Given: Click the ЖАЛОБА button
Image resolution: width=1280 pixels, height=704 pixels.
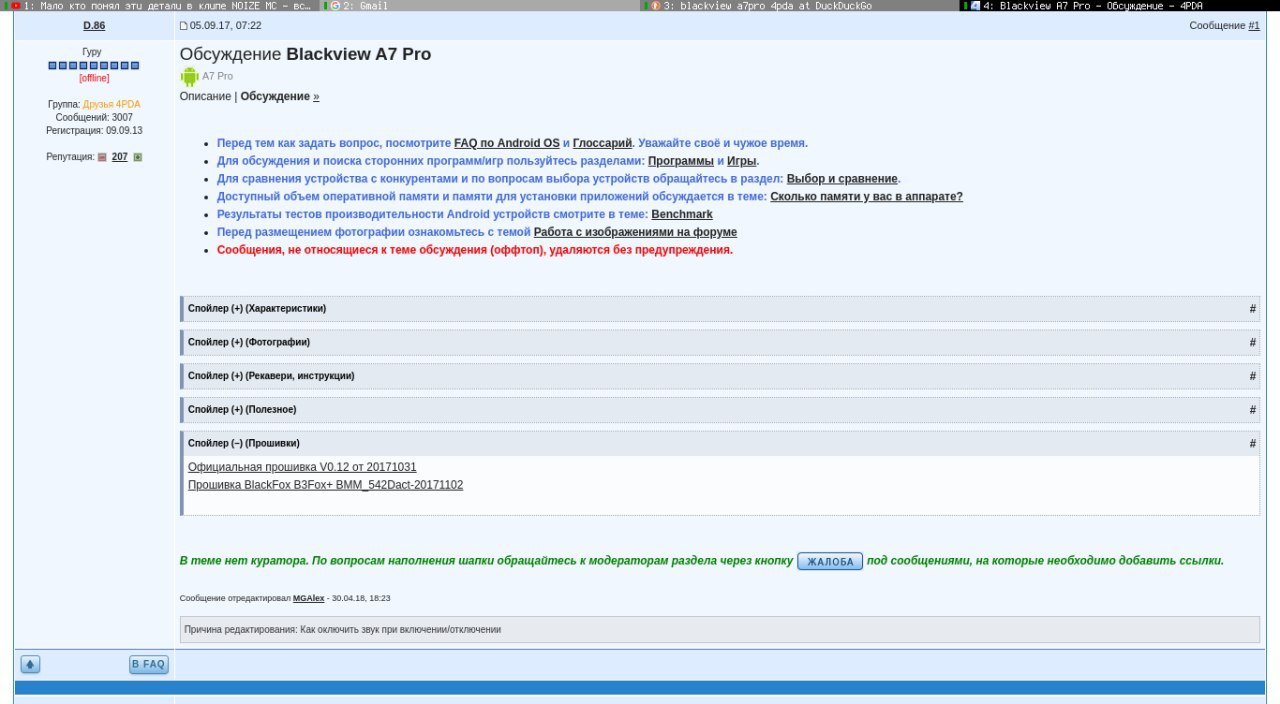Looking at the screenshot, I should coord(830,561).
